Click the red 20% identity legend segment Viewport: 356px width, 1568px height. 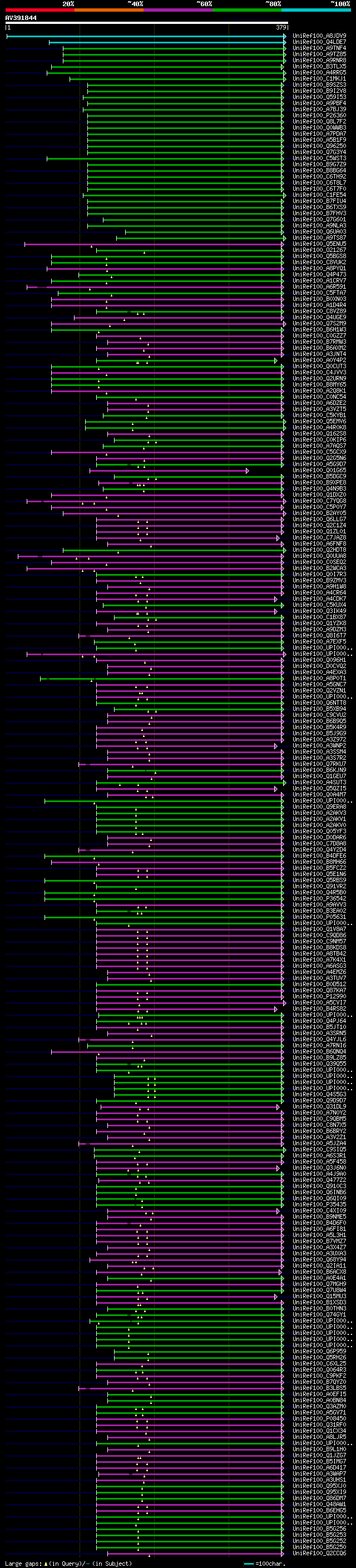pyautogui.click(x=39, y=10)
